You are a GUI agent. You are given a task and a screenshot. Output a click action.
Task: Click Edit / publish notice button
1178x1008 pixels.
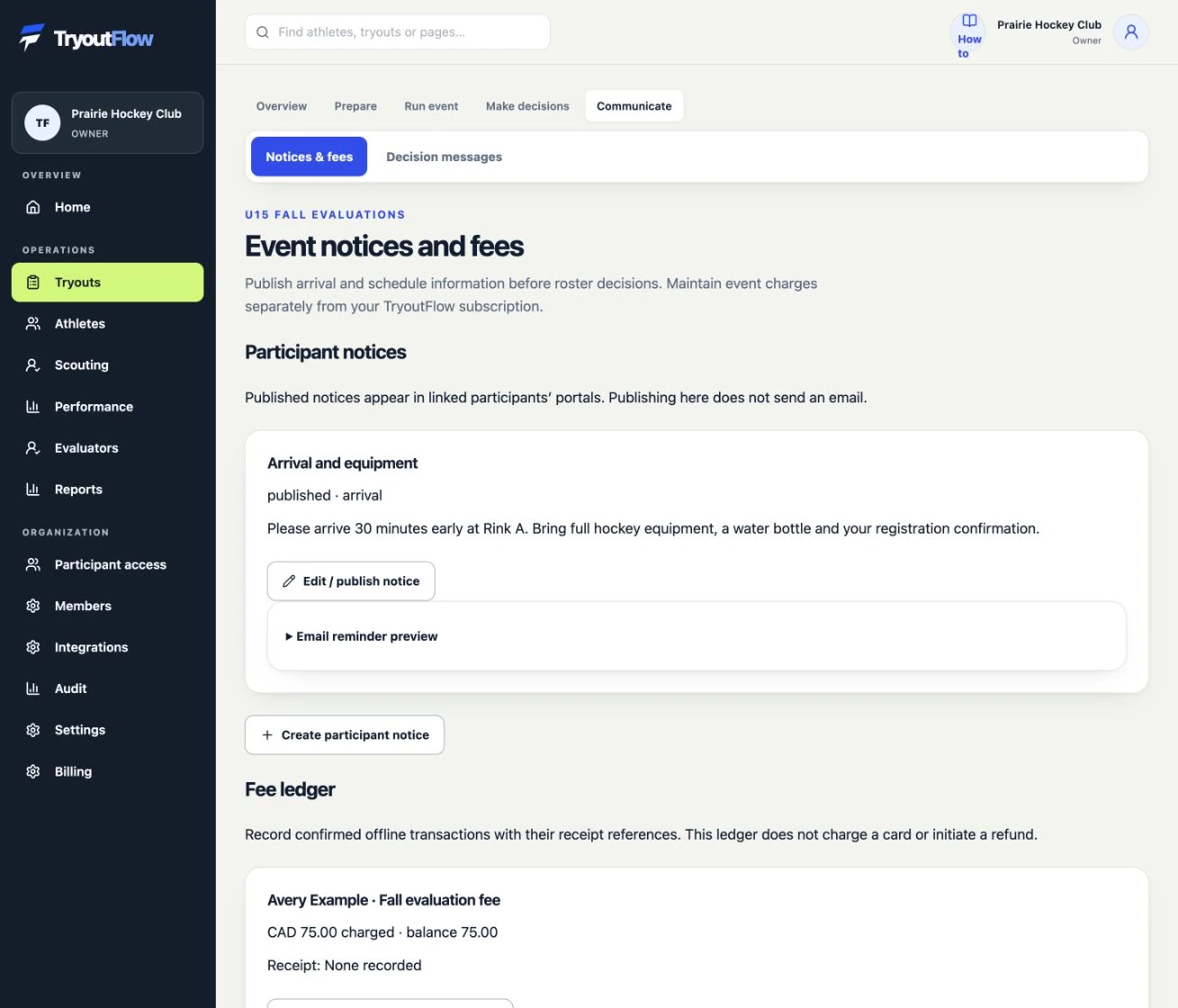pos(351,581)
